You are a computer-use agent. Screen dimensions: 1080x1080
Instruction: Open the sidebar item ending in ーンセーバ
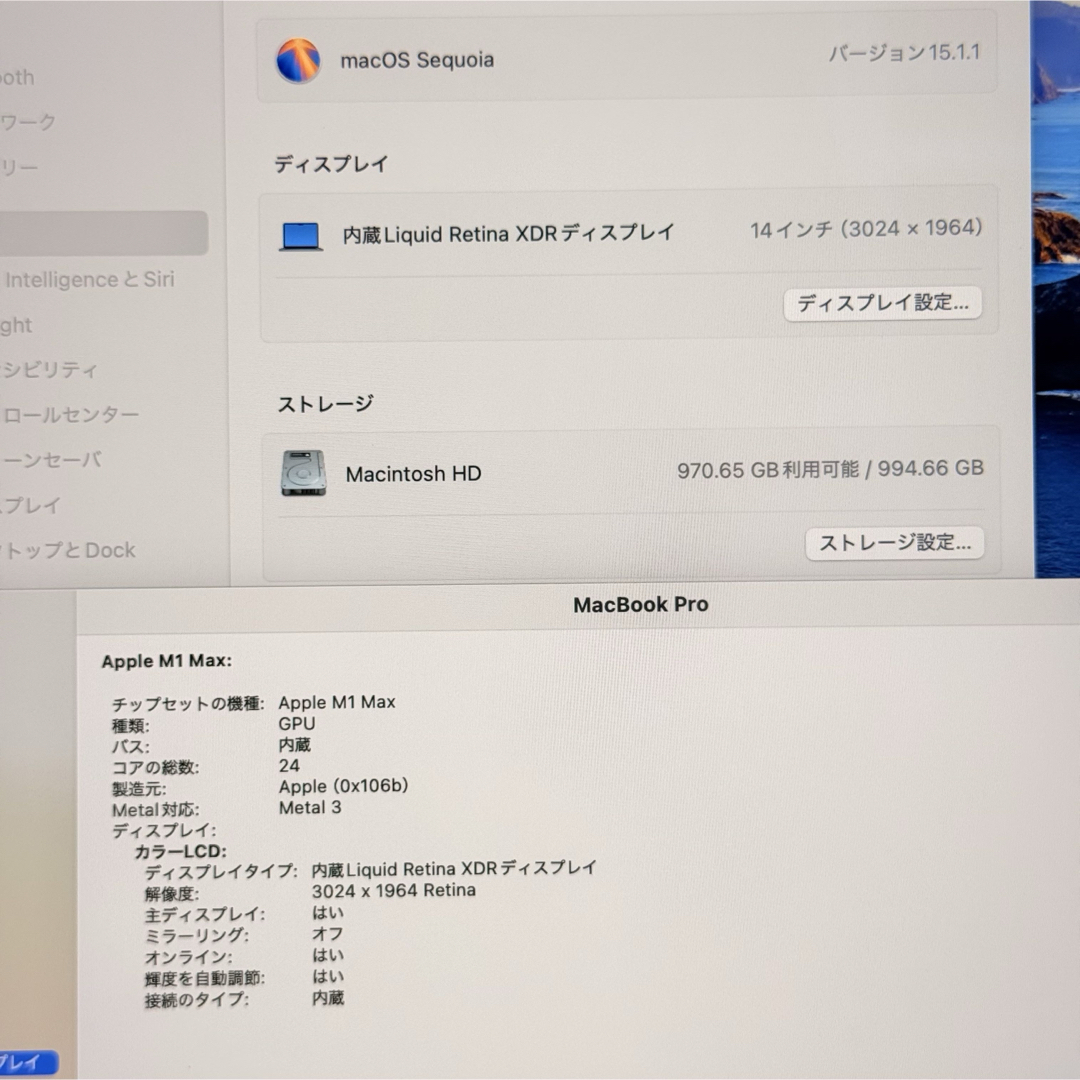[x=52, y=460]
